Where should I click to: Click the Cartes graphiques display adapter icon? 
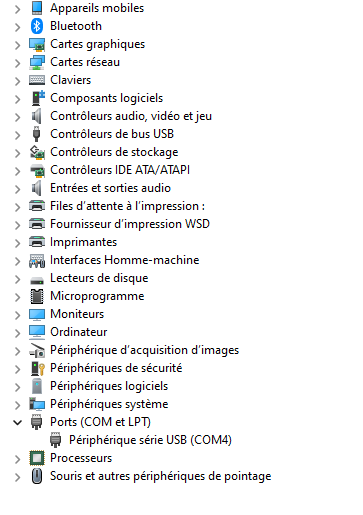tap(37, 44)
